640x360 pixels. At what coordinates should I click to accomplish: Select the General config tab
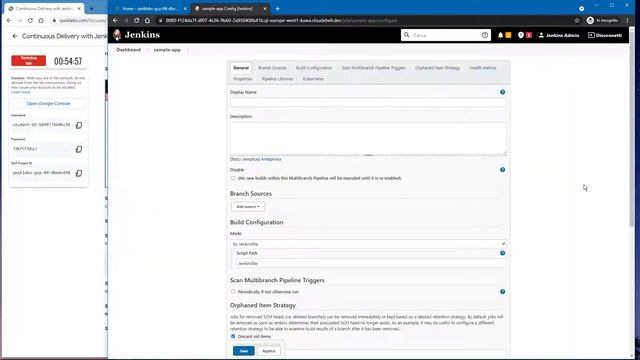241,68
